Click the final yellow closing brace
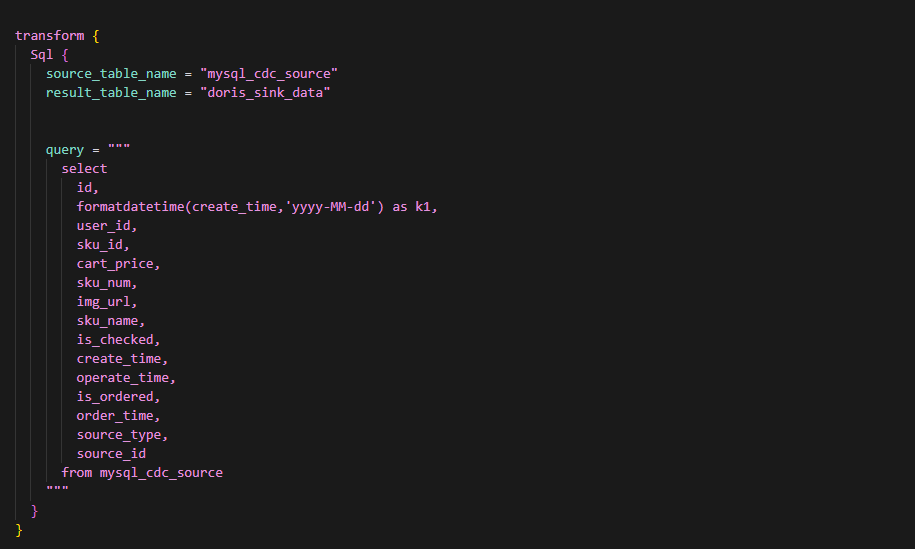915x549 pixels. coord(19,530)
